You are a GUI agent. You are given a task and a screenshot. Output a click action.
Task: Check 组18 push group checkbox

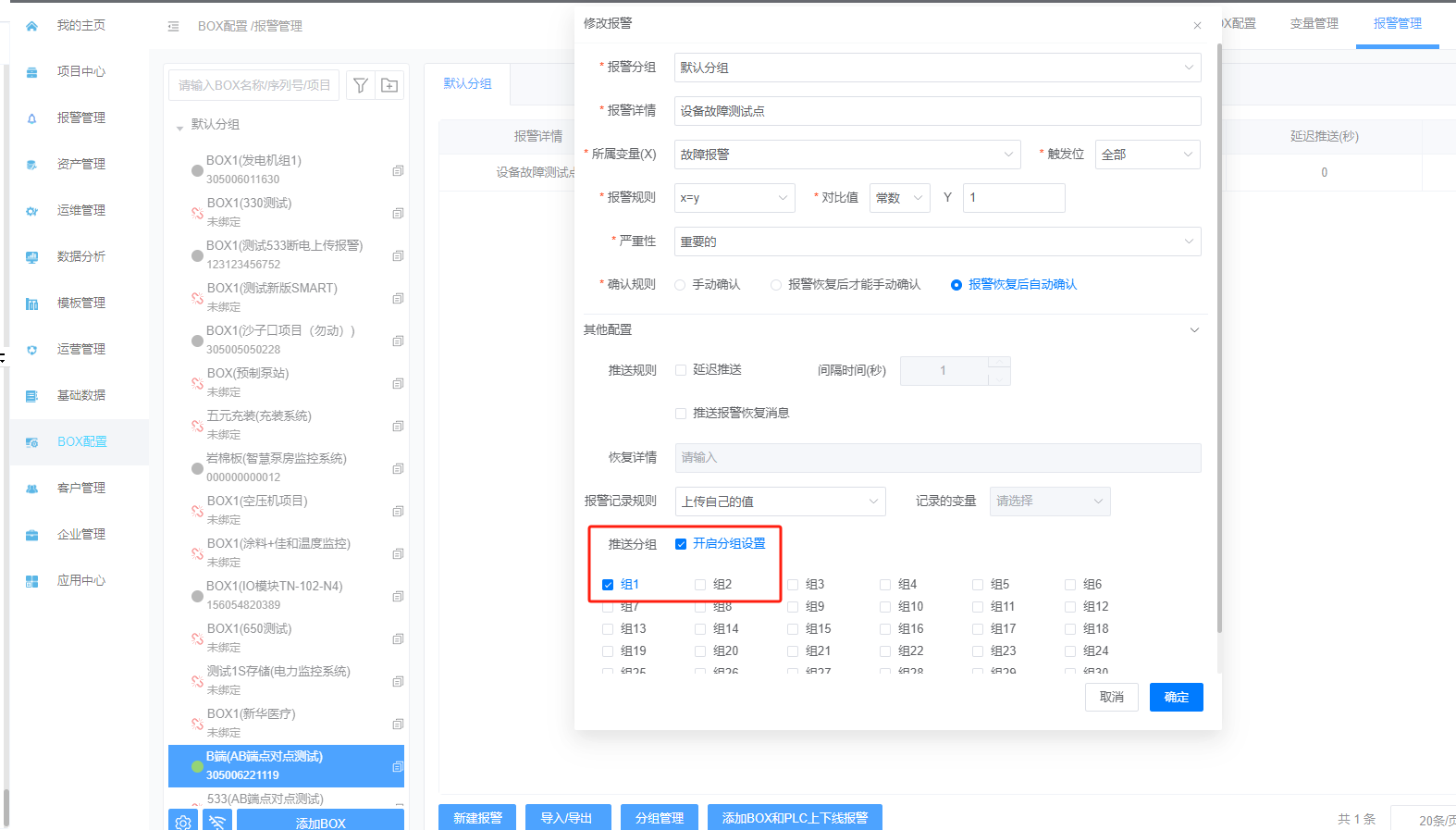tap(1070, 629)
